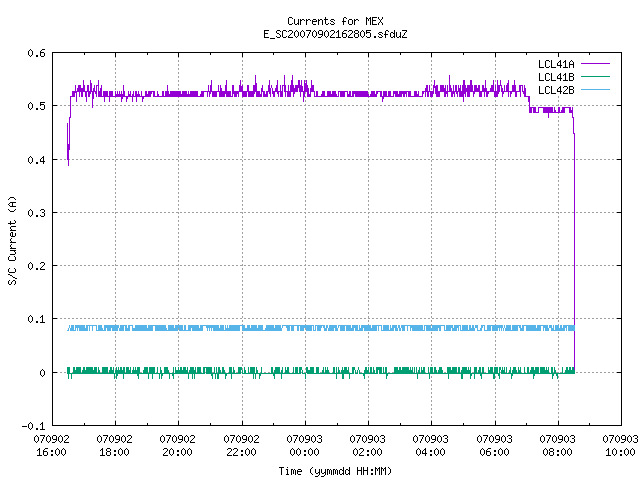Click the 070903 06:00 time tick label
Image resolution: width=640 pixels, height=480 pixels.
click(x=494, y=446)
